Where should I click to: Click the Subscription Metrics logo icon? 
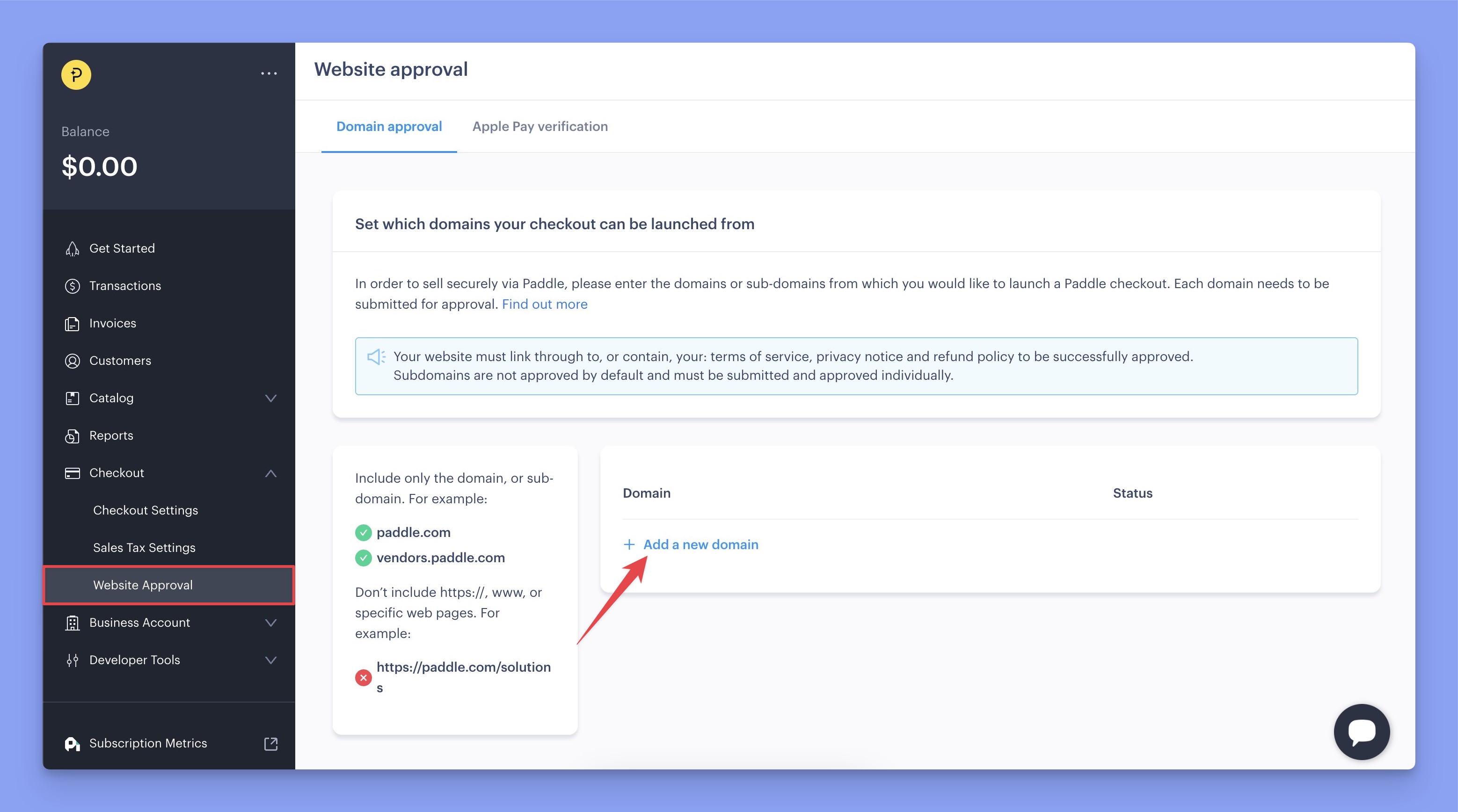coord(73,744)
